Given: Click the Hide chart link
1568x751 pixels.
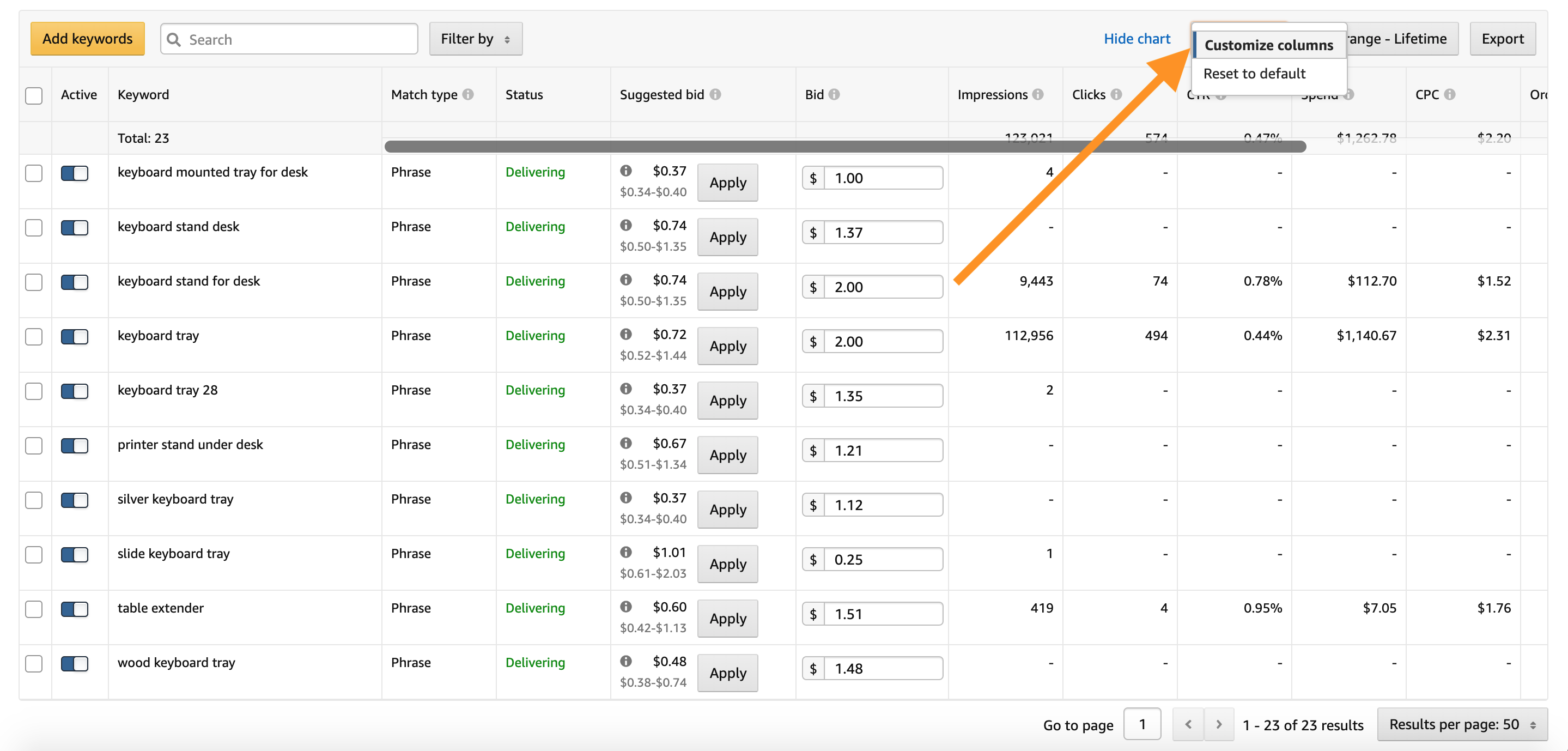Looking at the screenshot, I should pos(1137,39).
